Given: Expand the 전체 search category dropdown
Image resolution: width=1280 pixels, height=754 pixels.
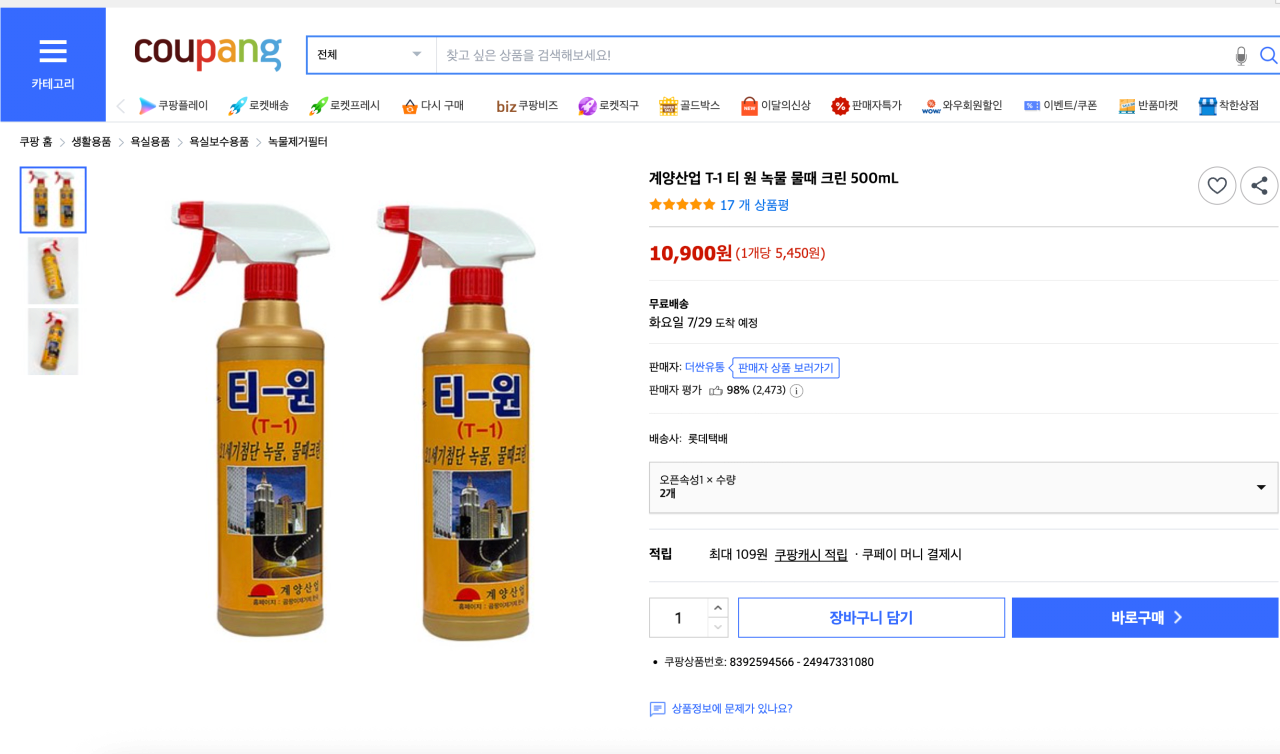Looking at the screenshot, I should coord(371,55).
